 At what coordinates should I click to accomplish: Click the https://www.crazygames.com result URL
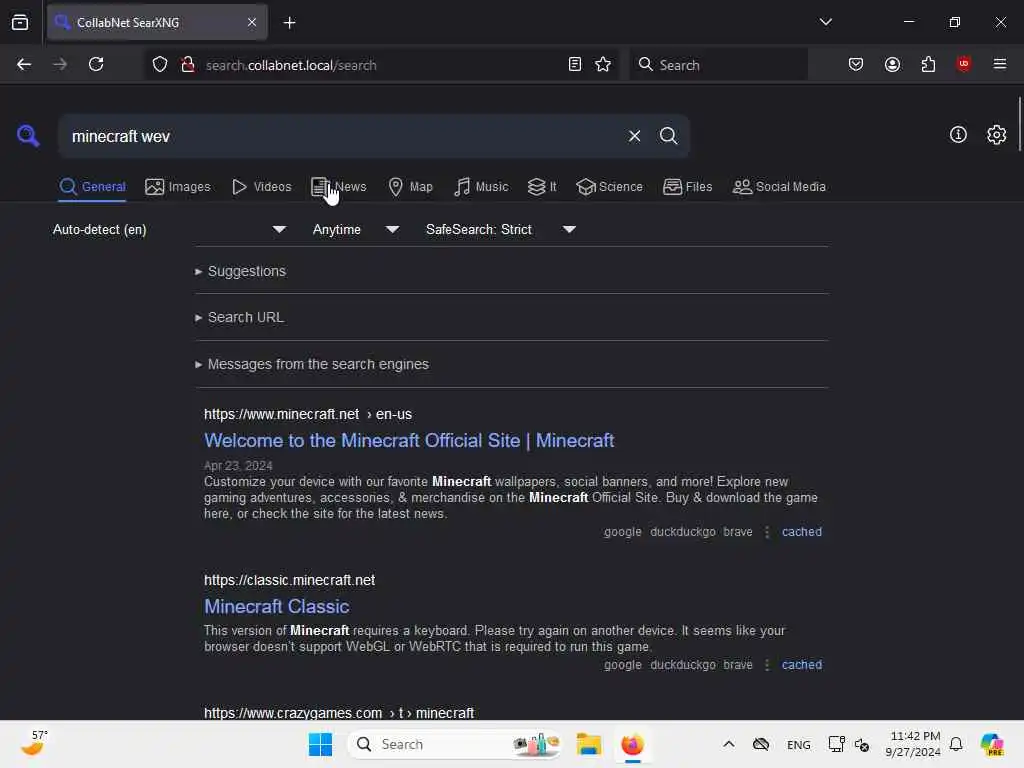click(339, 713)
